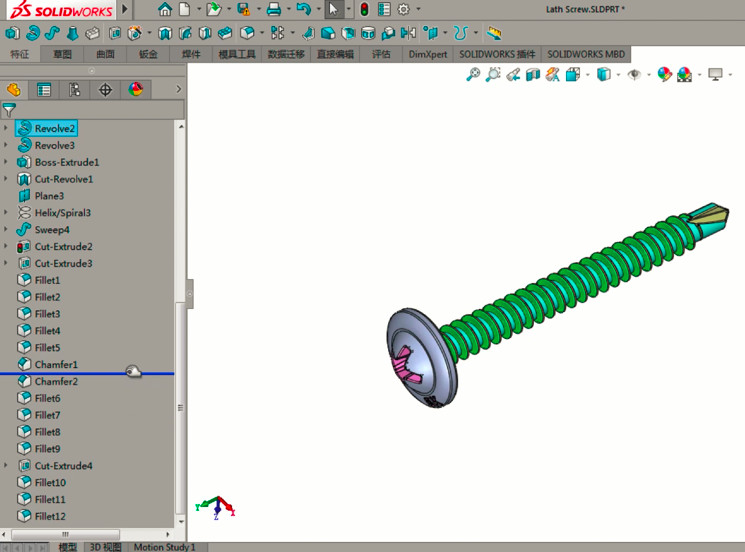Open the SOLIDWORKS MBD ribbon tab

pyautogui.click(x=586, y=54)
